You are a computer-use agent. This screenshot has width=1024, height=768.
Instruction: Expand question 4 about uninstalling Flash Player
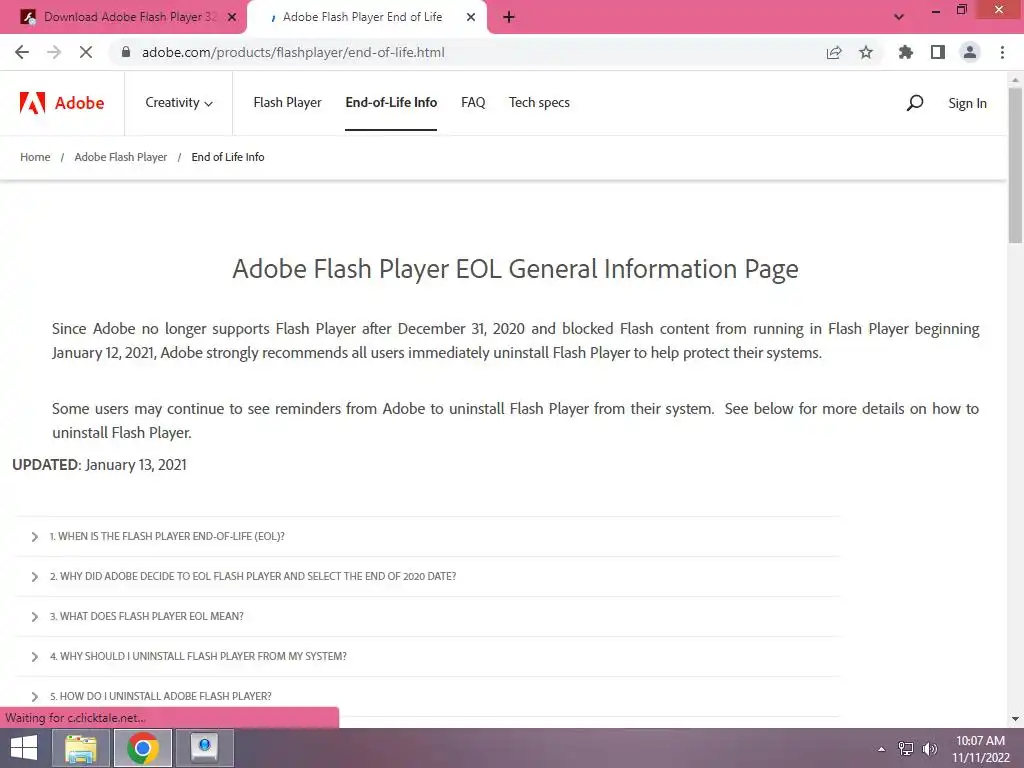point(198,657)
